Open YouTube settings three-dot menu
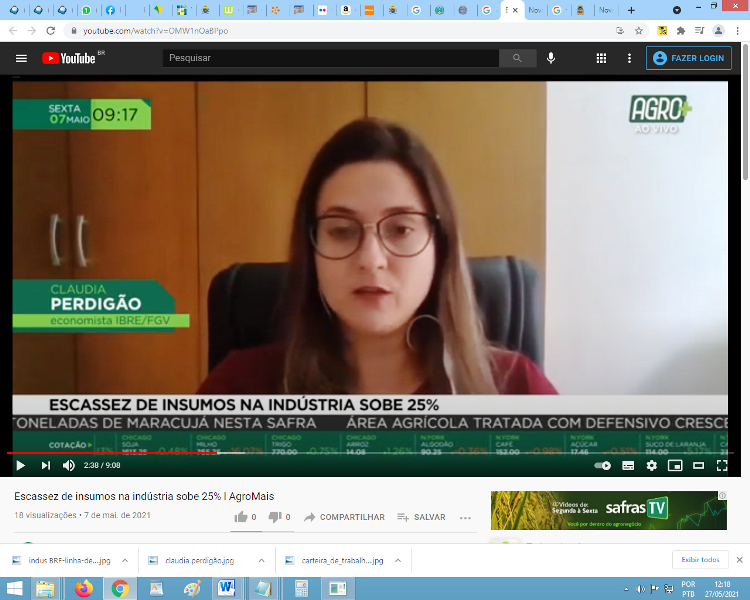The image size is (750, 600). (x=629, y=58)
